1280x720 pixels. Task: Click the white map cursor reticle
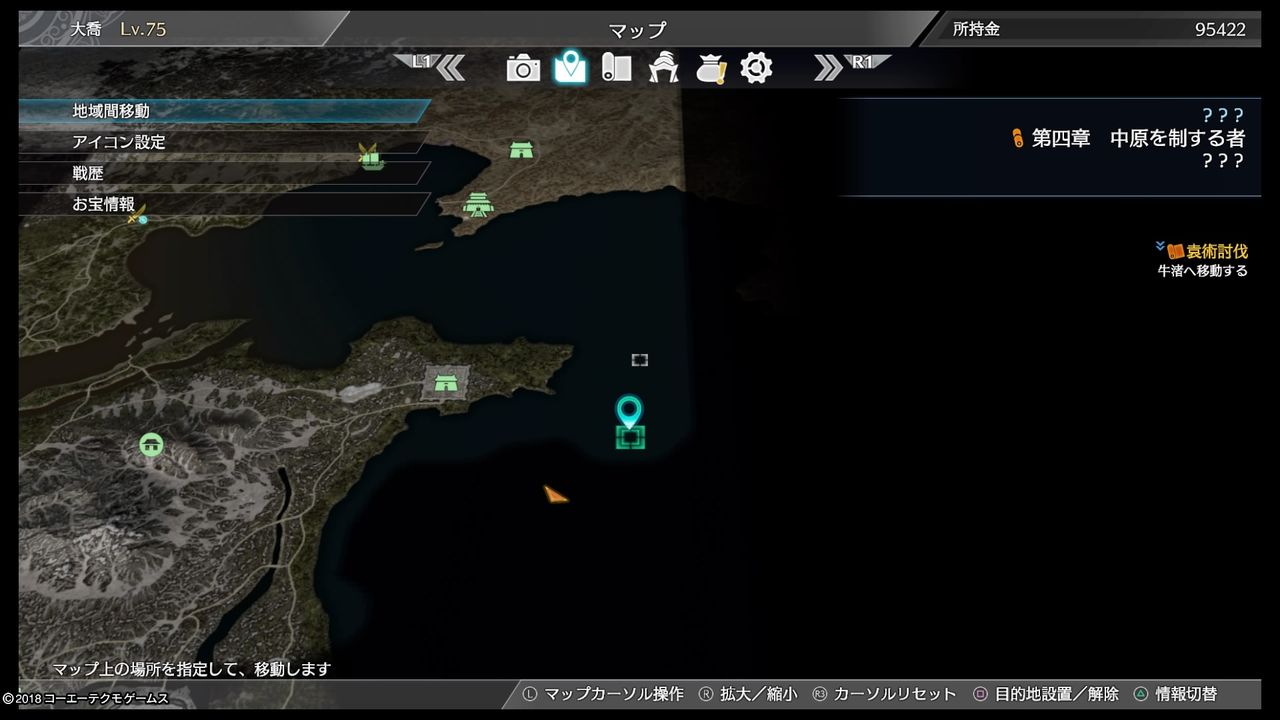pyautogui.click(x=640, y=360)
